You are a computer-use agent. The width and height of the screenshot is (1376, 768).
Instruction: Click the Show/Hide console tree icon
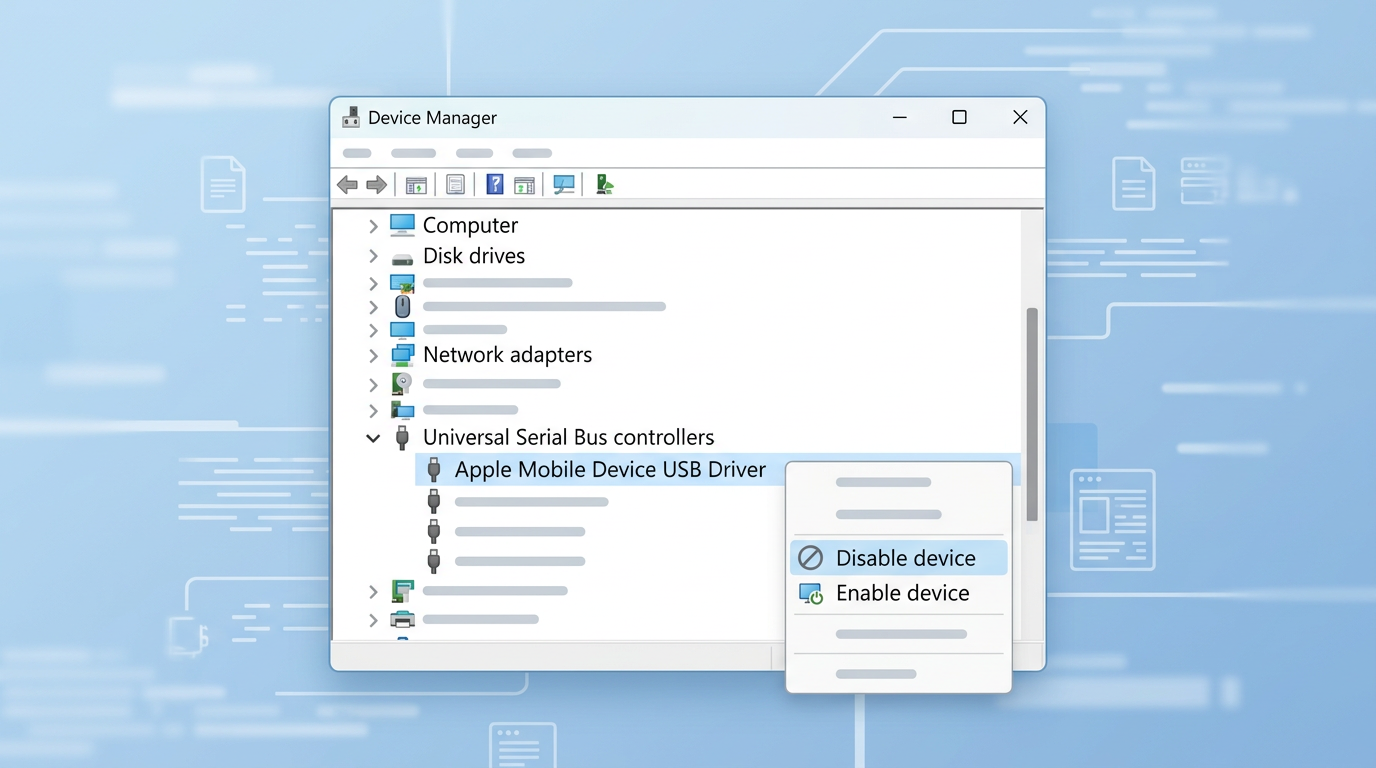tap(416, 184)
